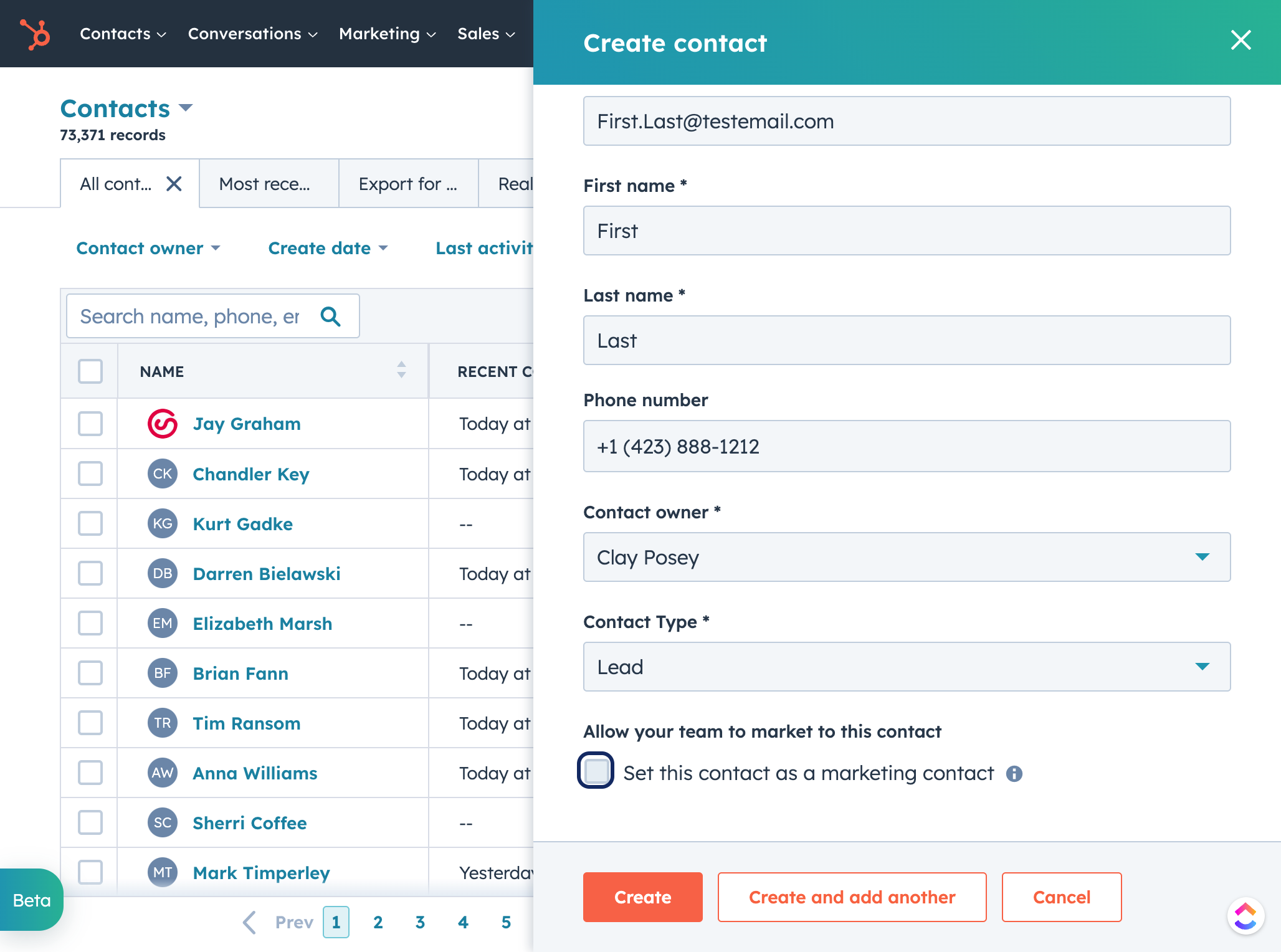Toggle the select-all header checkbox
The width and height of the screenshot is (1281, 952).
pos(90,371)
